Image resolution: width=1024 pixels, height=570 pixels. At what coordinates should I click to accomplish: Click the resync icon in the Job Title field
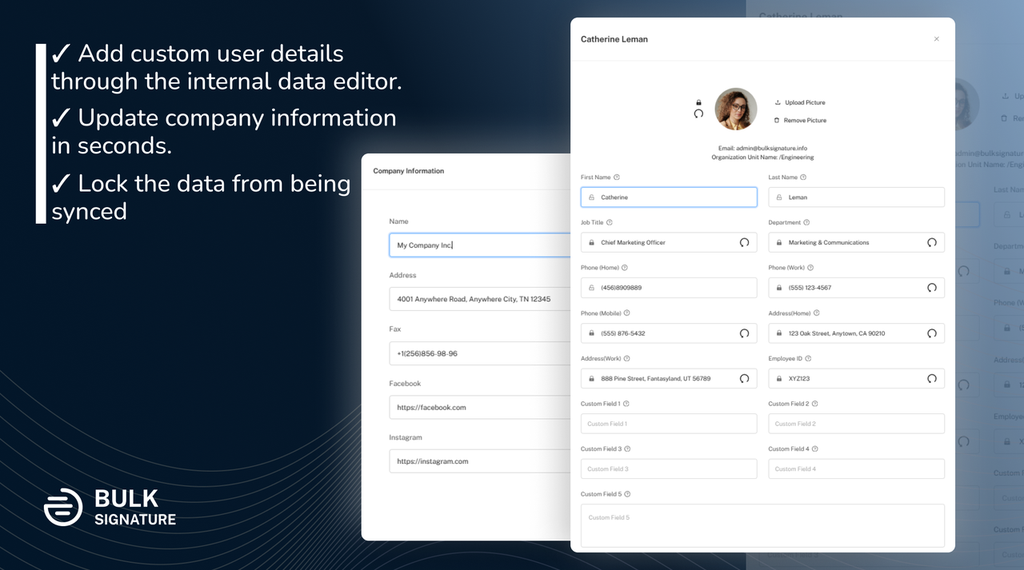point(744,242)
